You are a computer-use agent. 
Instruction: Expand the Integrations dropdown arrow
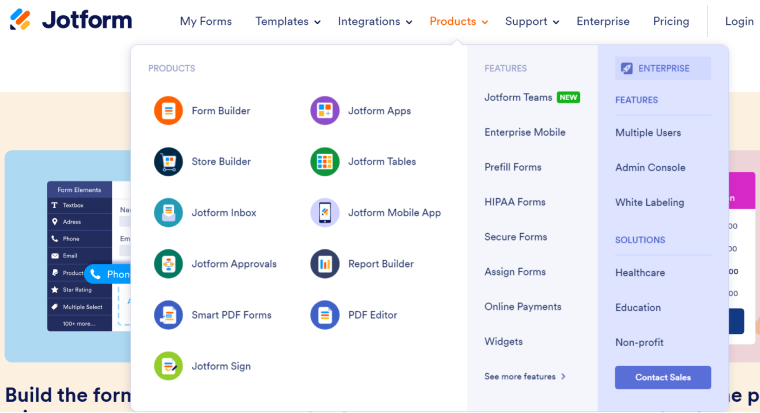tap(409, 22)
